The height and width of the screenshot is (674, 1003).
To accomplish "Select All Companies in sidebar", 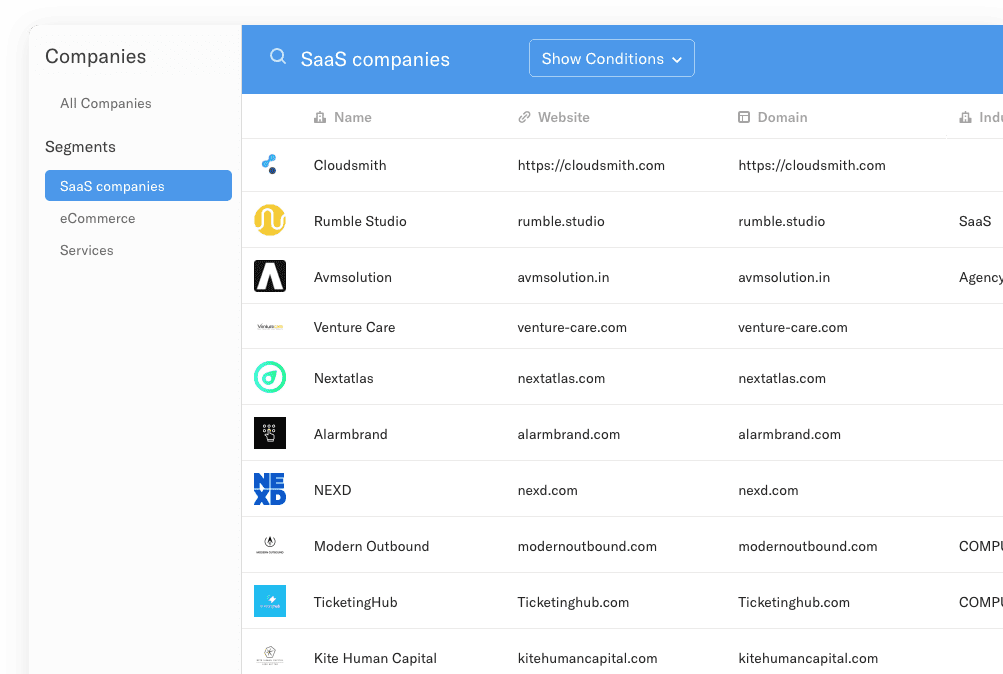I will click(106, 104).
